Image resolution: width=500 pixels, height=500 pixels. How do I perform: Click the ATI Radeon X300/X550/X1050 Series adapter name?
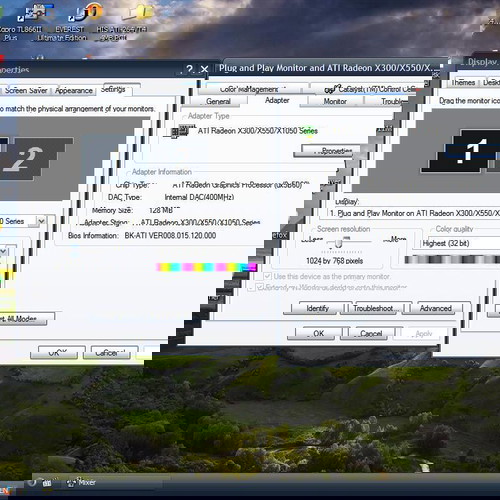[257, 131]
